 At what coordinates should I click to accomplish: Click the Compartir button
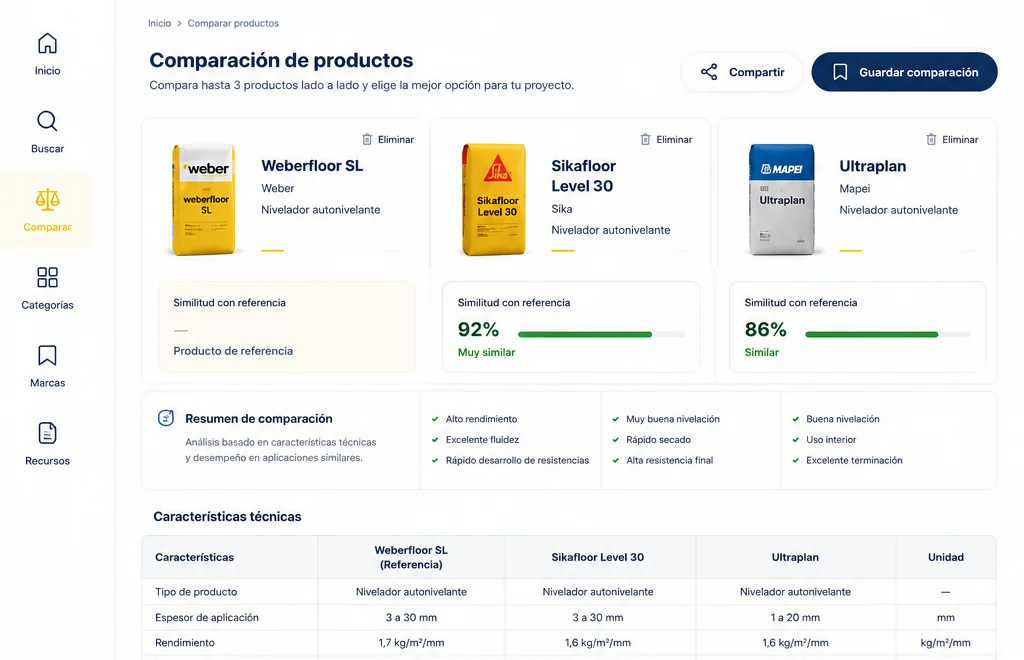pos(743,72)
